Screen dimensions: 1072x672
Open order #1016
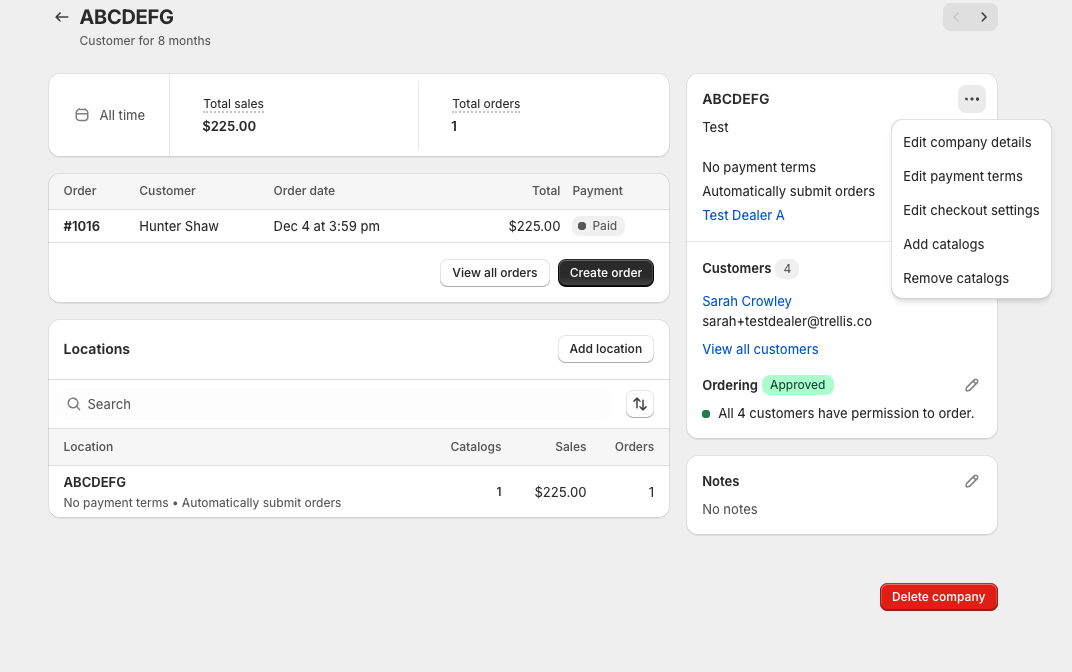click(81, 226)
